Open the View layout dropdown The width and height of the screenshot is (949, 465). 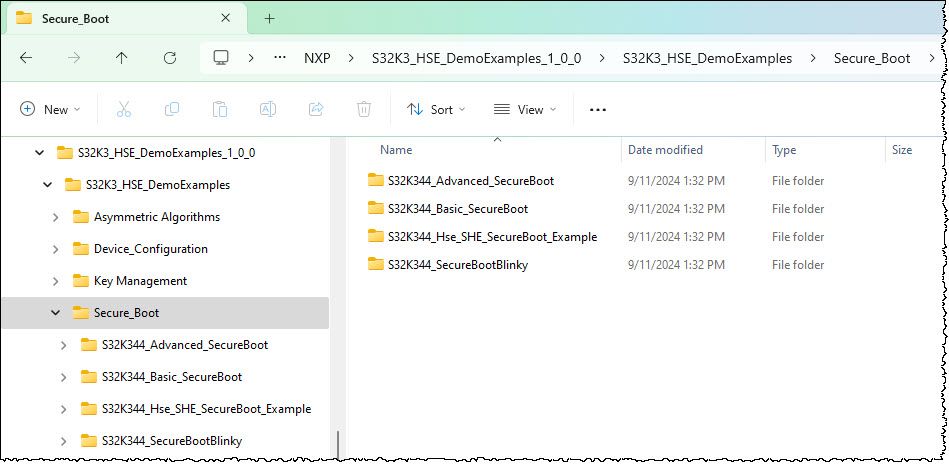coord(525,109)
